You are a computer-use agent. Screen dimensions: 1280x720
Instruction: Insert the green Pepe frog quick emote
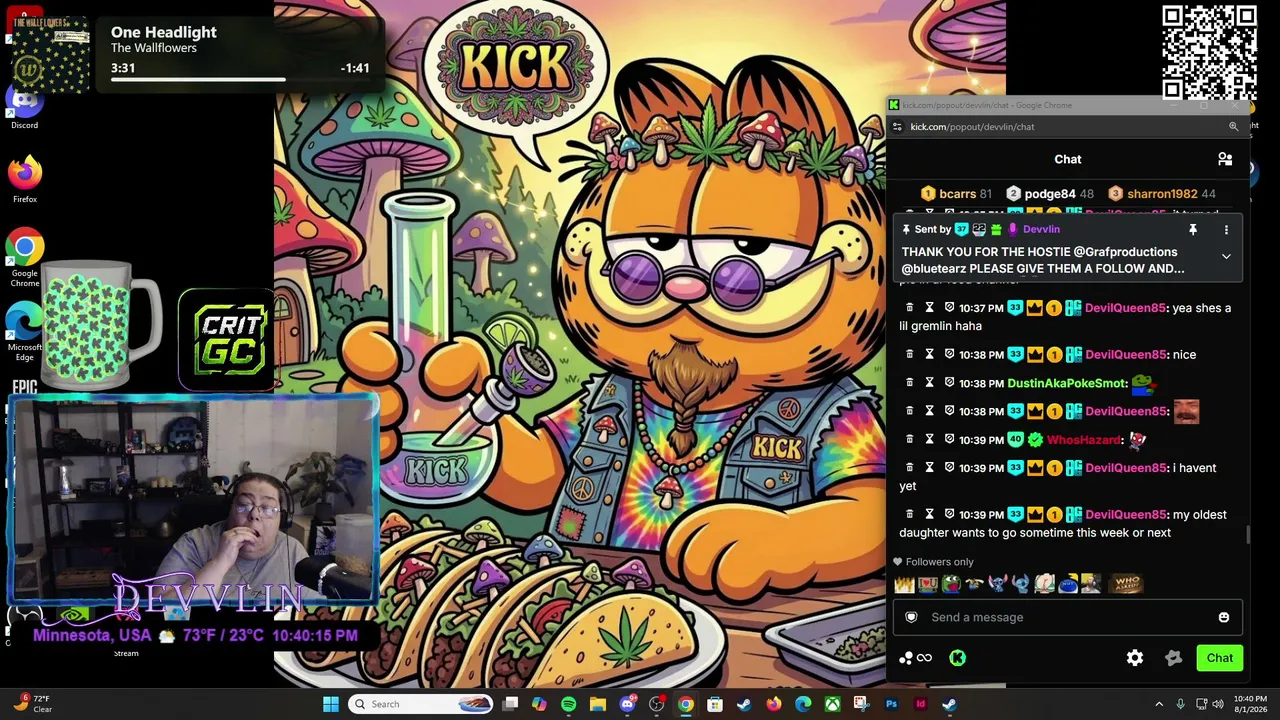click(951, 584)
